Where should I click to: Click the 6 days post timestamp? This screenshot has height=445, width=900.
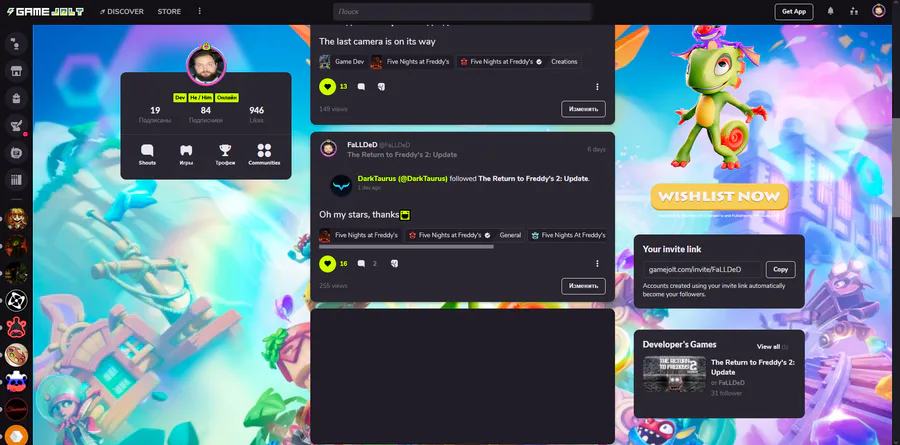click(x=596, y=149)
